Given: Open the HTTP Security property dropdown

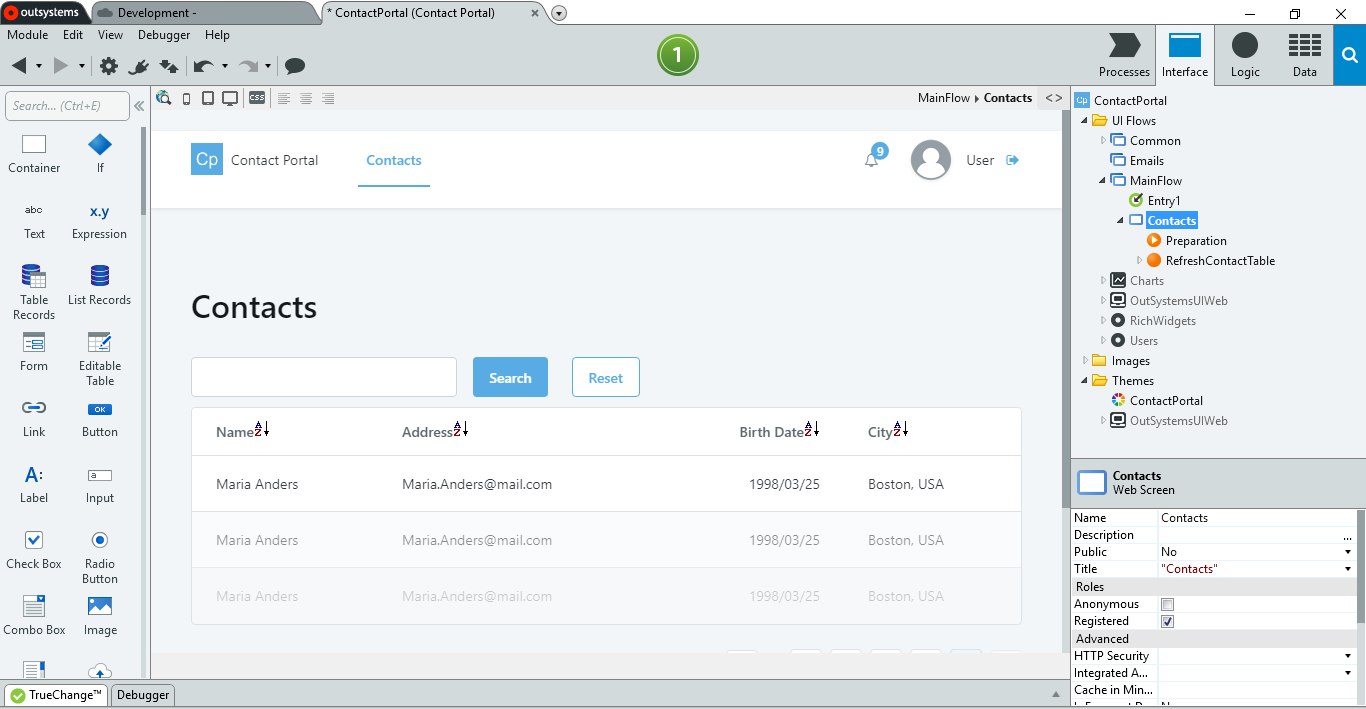Looking at the screenshot, I should pyautogui.click(x=1348, y=656).
